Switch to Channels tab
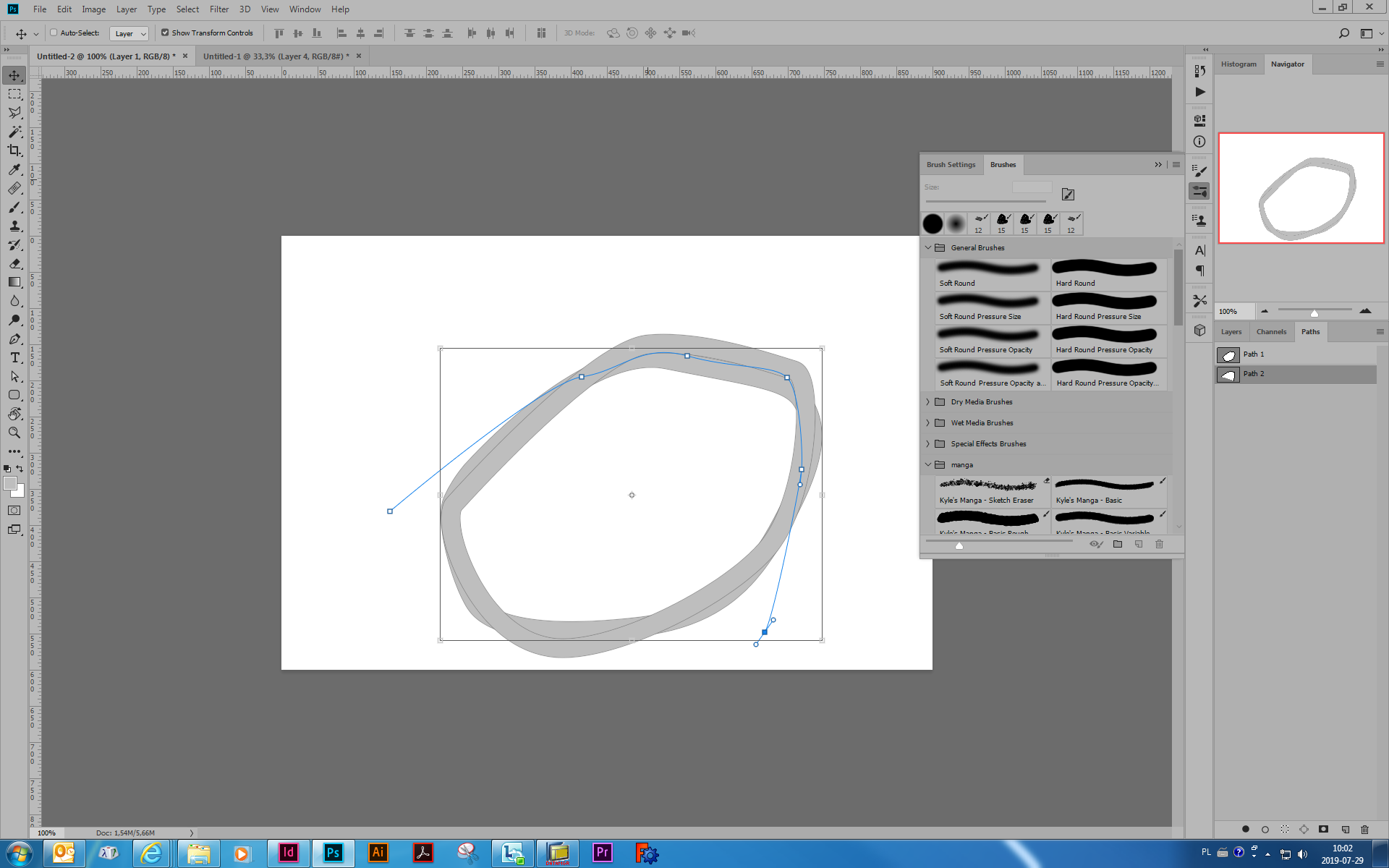 [x=1271, y=332]
